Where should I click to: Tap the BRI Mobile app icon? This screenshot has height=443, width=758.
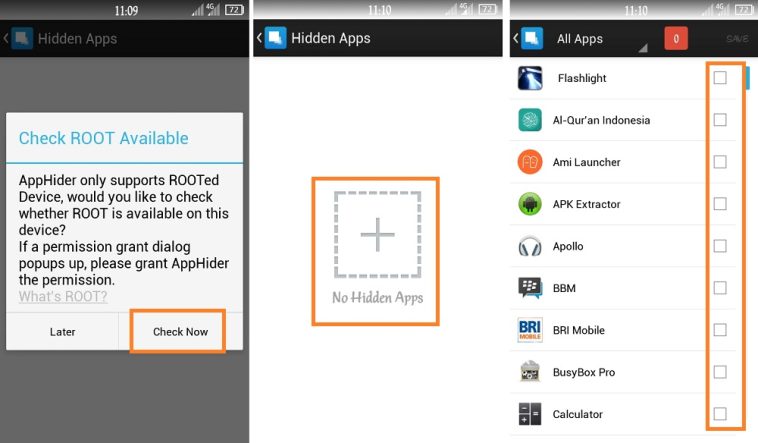tap(530, 330)
